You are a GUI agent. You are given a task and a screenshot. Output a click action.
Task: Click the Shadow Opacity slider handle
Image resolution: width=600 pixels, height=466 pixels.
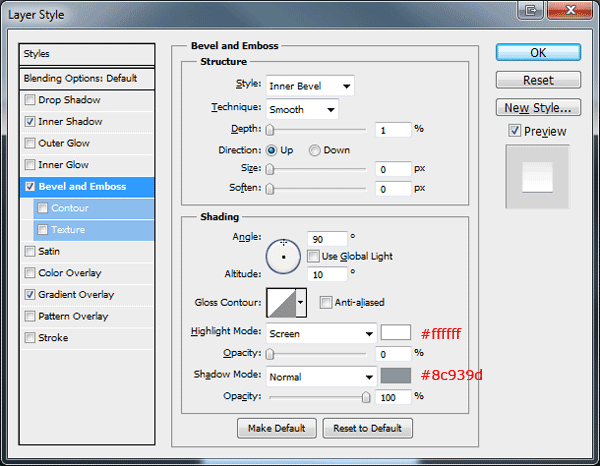pos(366,397)
